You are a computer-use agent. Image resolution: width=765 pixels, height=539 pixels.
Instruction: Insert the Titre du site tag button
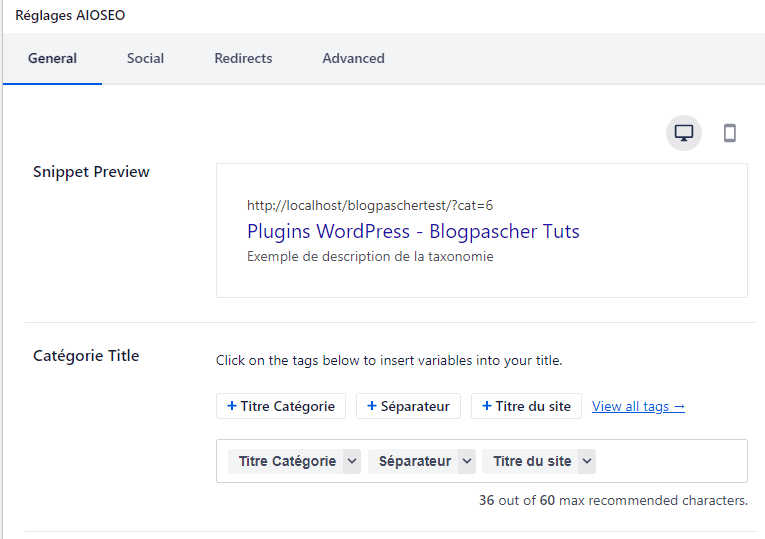pyautogui.click(x=526, y=406)
